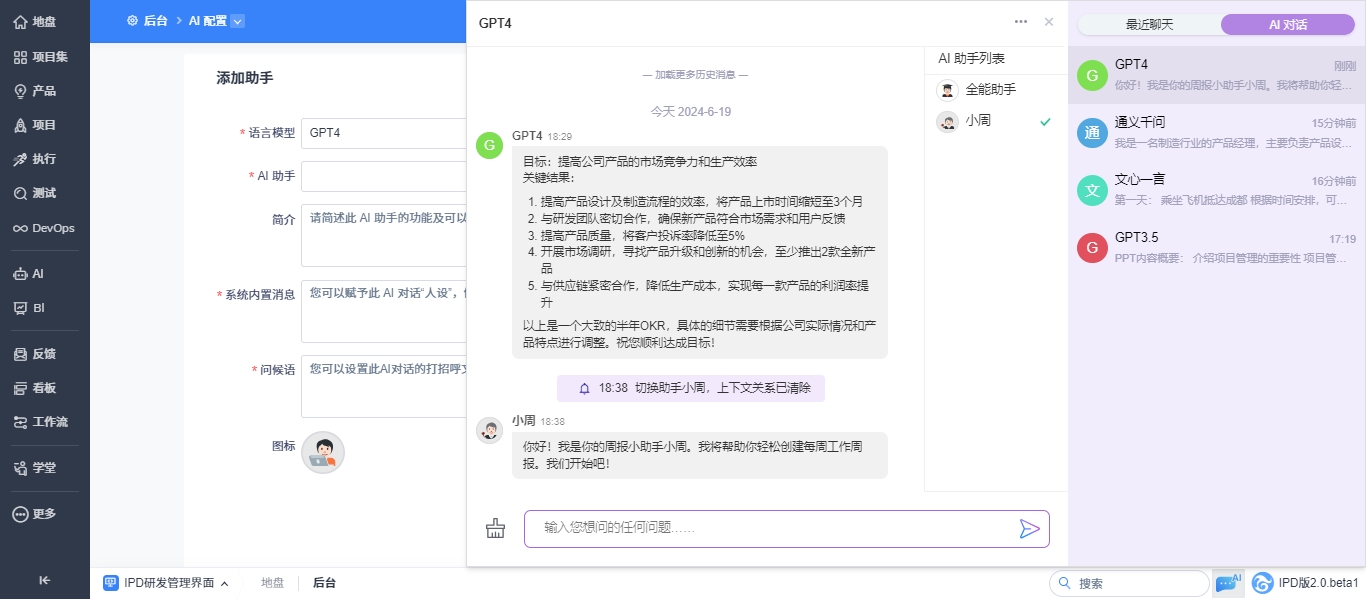This screenshot has height=599, width=1366.
Task: Collapse the left sidebar arrow icon
Action: 44,580
